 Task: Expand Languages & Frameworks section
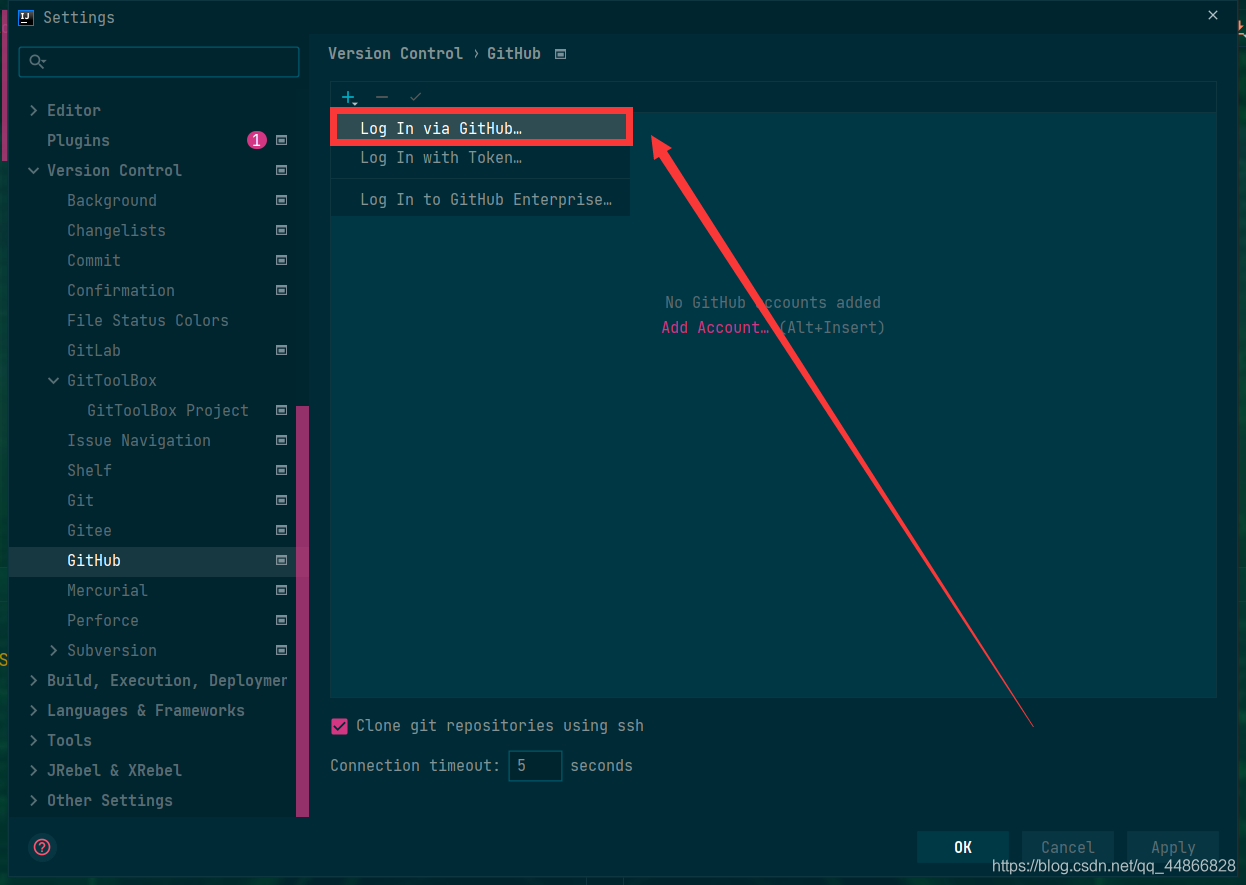pyautogui.click(x=34, y=711)
